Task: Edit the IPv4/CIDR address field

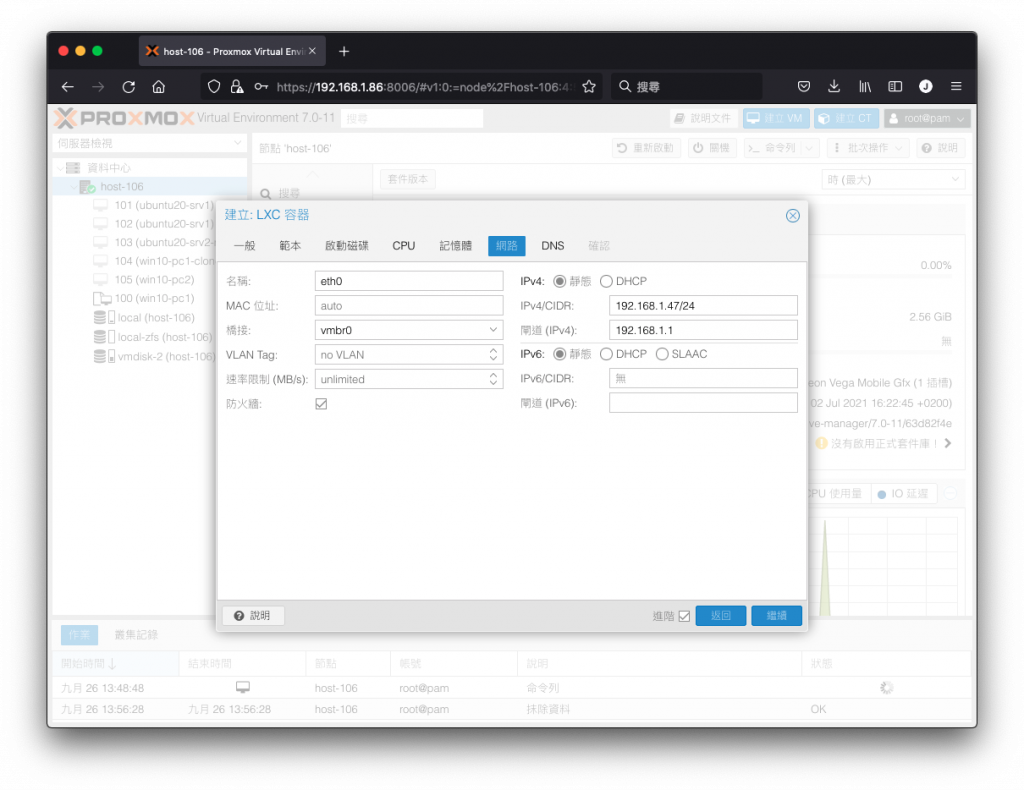Action: click(x=703, y=306)
